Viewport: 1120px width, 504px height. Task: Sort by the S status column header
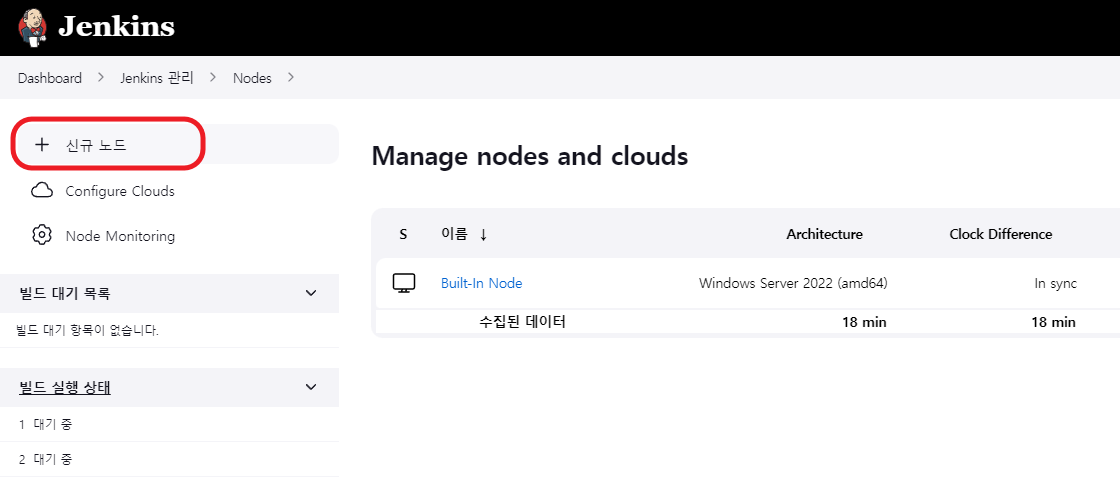pos(403,234)
